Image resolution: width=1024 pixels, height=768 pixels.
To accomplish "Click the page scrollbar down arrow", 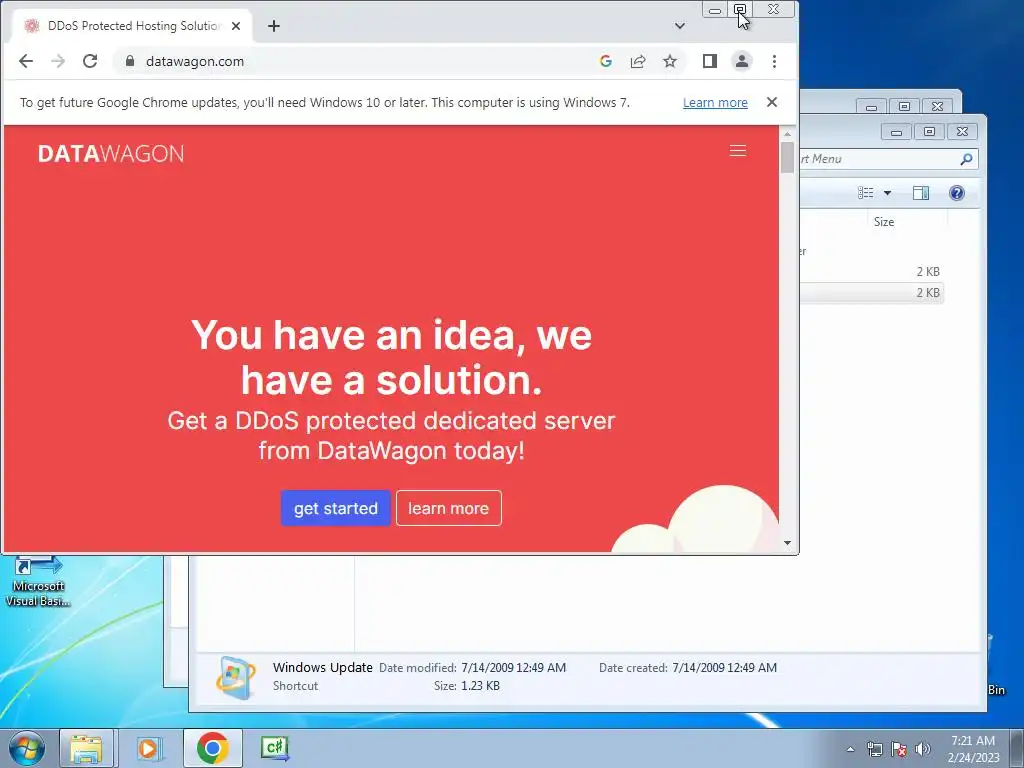I will [787, 543].
